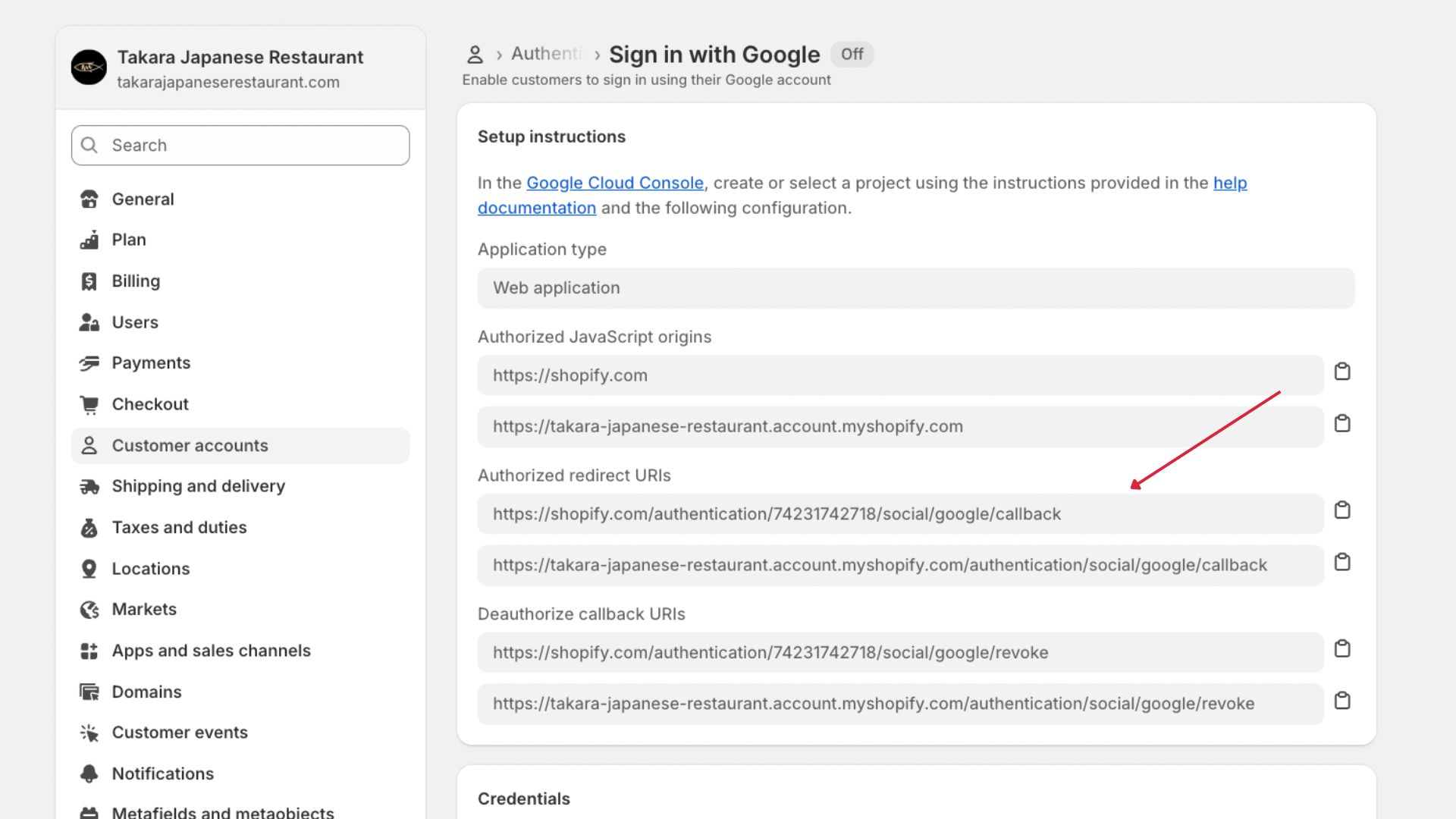This screenshot has height=819, width=1456.
Task: Open Customer events settings
Action: click(240, 733)
